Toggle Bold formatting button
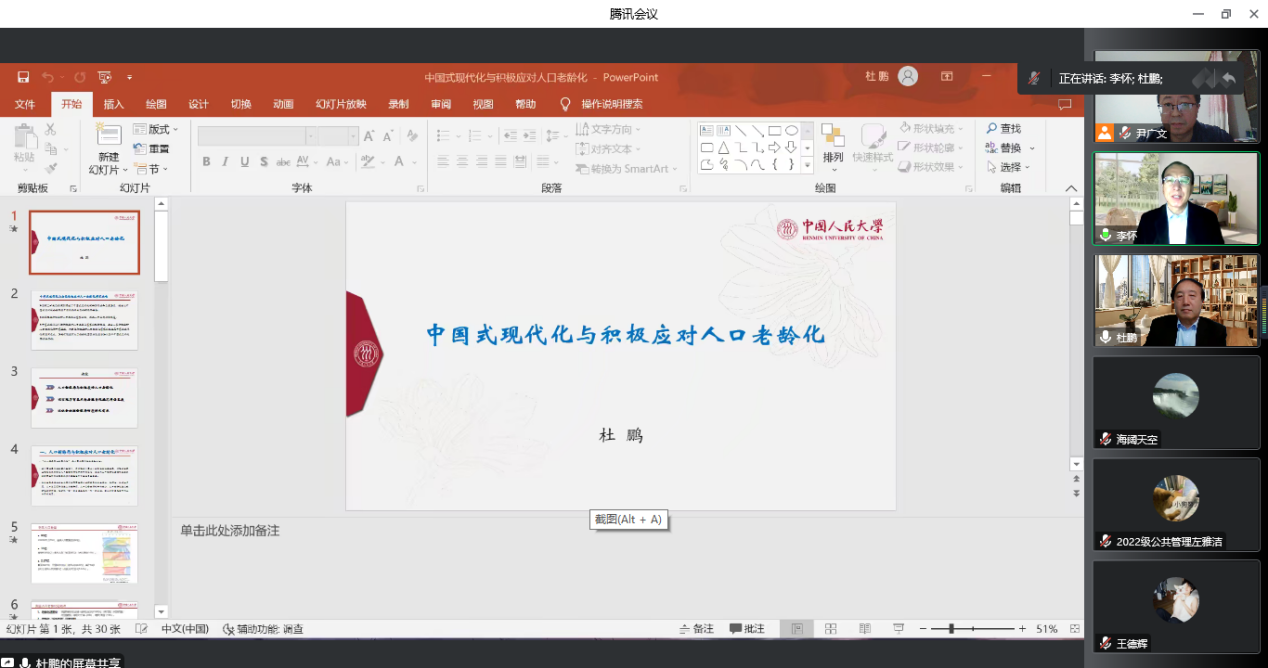The image size is (1268, 668). (206, 162)
